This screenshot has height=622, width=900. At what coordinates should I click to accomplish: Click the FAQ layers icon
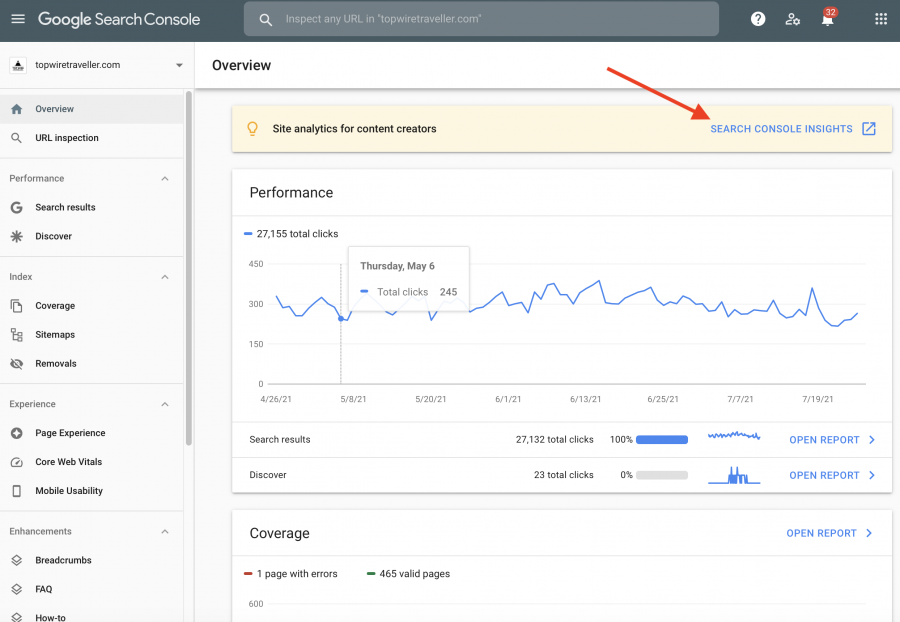point(17,589)
